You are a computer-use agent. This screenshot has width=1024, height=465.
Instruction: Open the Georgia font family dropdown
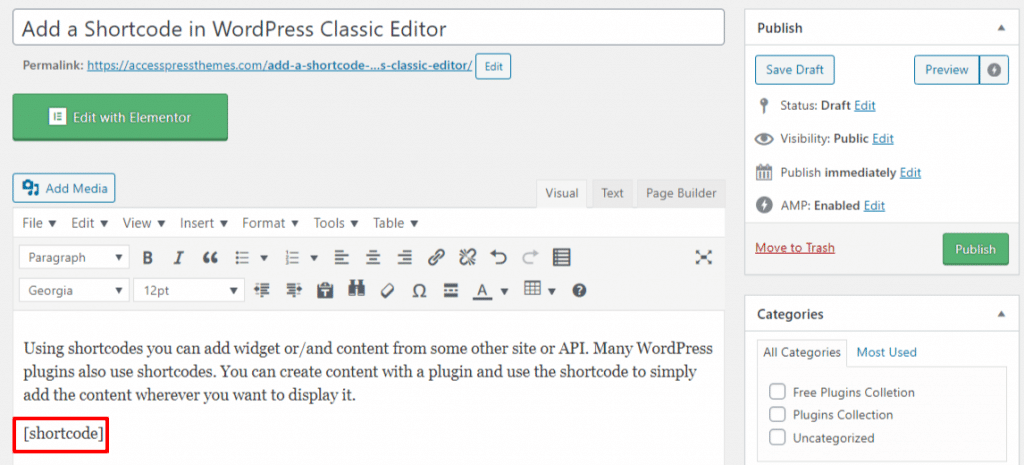74,291
